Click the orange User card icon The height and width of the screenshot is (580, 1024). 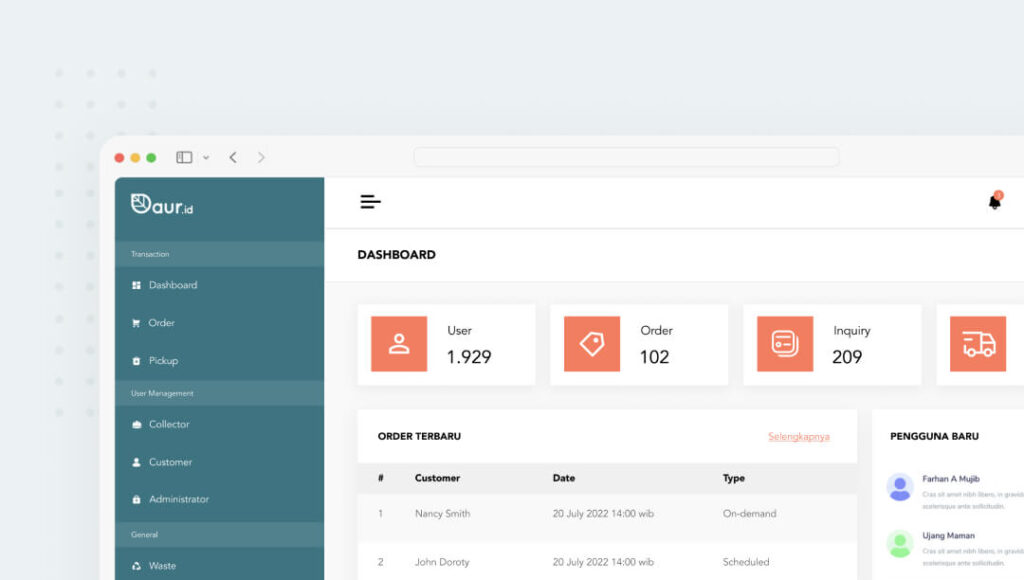[x=399, y=344]
